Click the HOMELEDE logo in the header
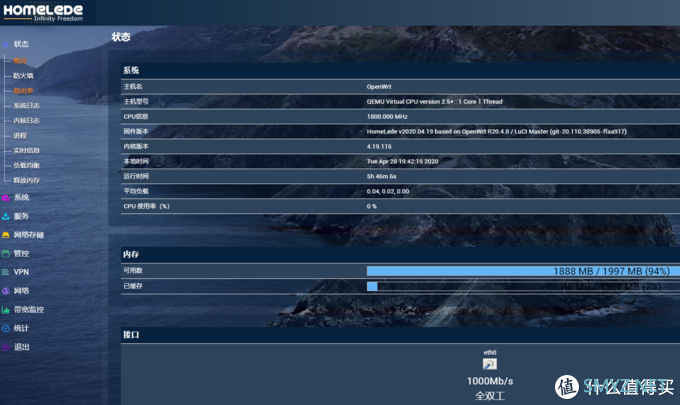This screenshot has width=680, height=405. click(43, 11)
